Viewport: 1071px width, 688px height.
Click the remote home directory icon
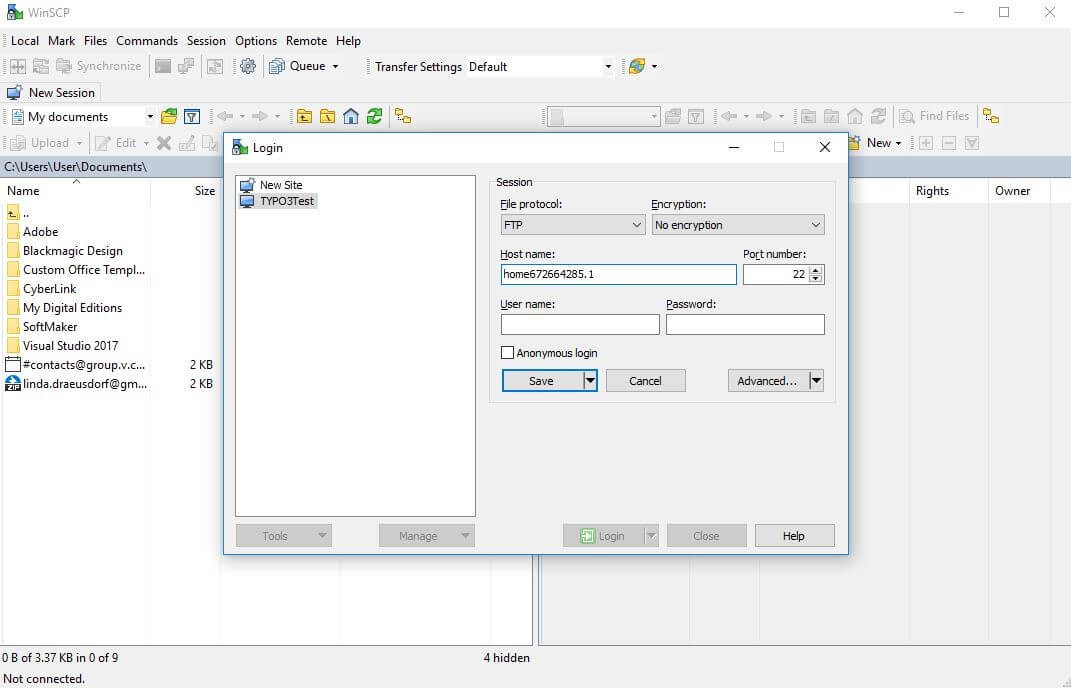pyautogui.click(x=854, y=117)
